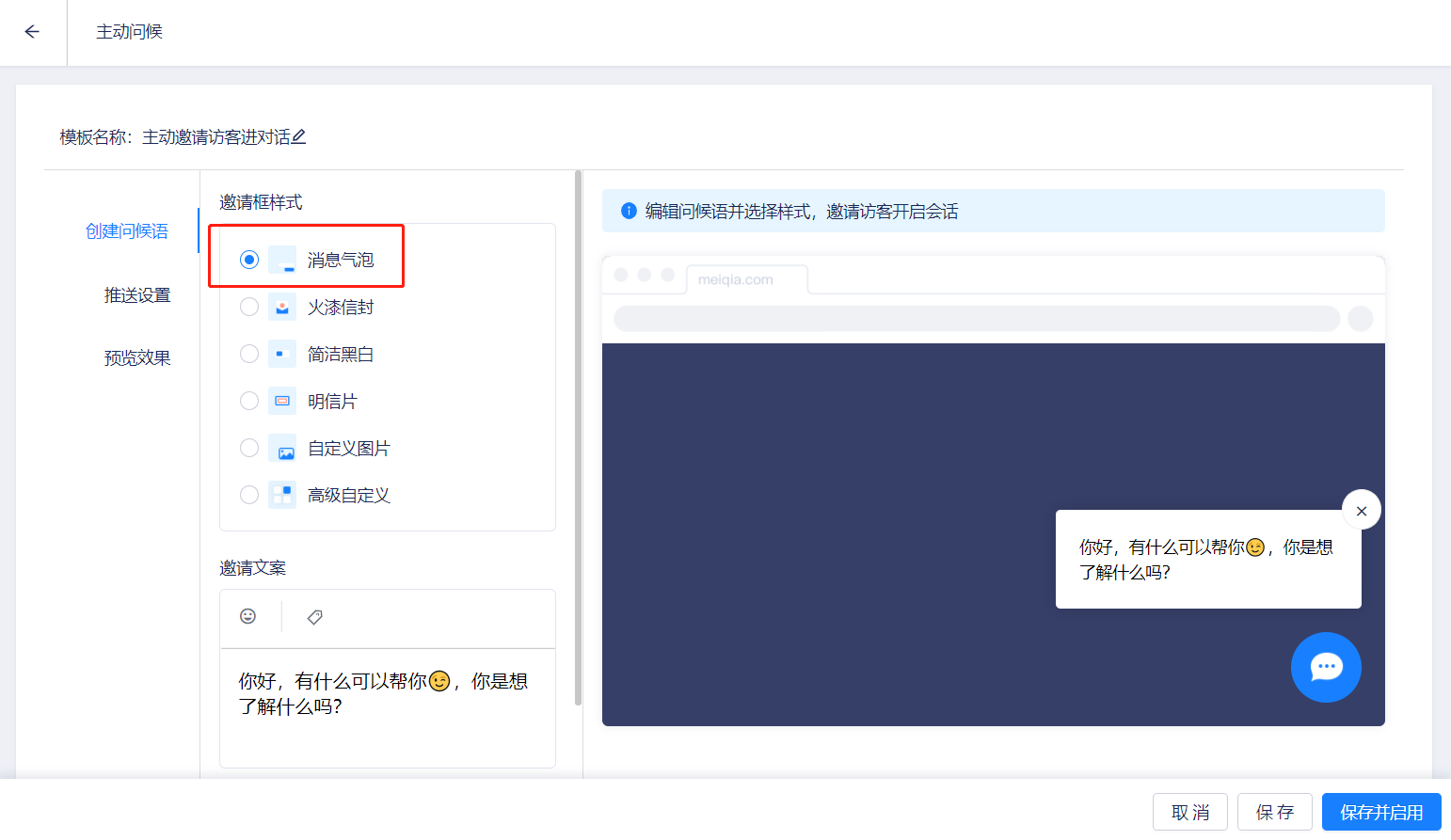
Task: Click the mock address bar in preview
Action: pyautogui.click(x=977, y=319)
